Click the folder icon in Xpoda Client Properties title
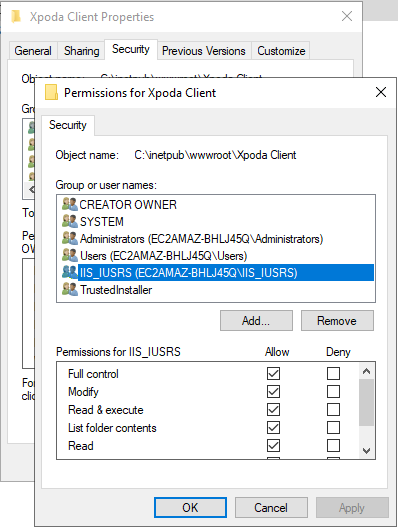Screen dimensions: 398x528 tap(16, 16)
